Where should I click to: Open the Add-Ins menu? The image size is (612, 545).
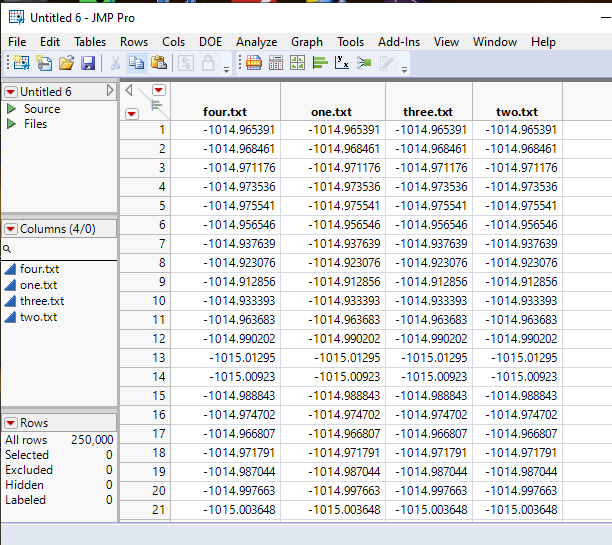[x=399, y=42]
